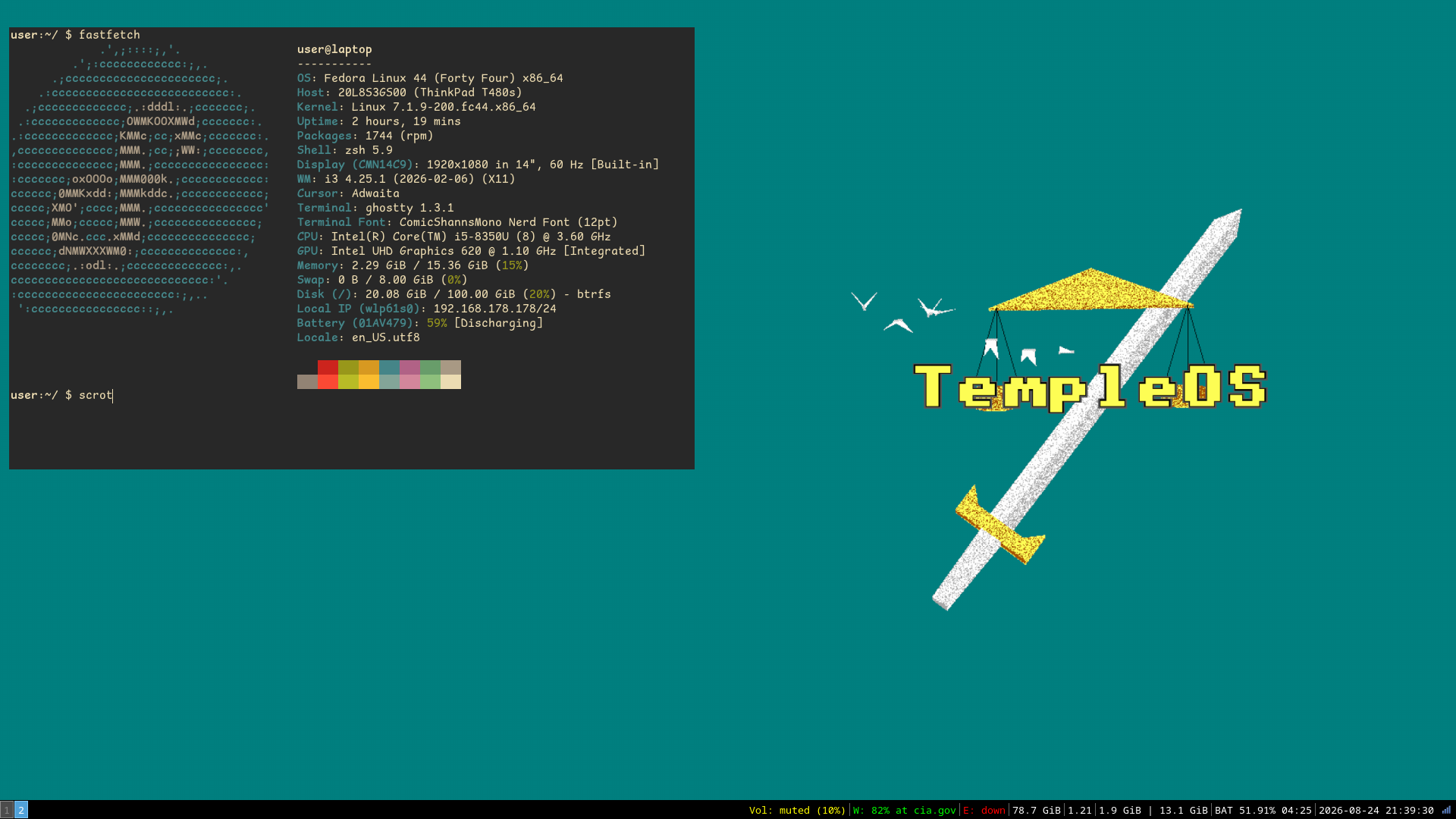Click the "Kernel: Linux 7.1.9-200.fc44.x86_64" line
This screenshot has height=819, width=1456.
pyautogui.click(x=416, y=107)
